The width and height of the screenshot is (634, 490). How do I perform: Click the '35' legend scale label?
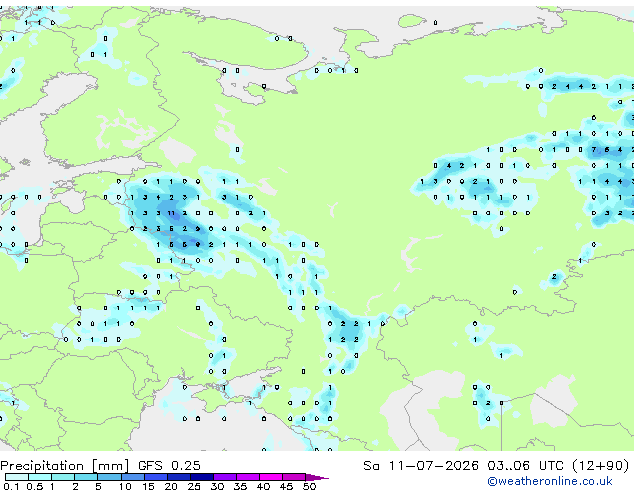pyautogui.click(x=240, y=486)
